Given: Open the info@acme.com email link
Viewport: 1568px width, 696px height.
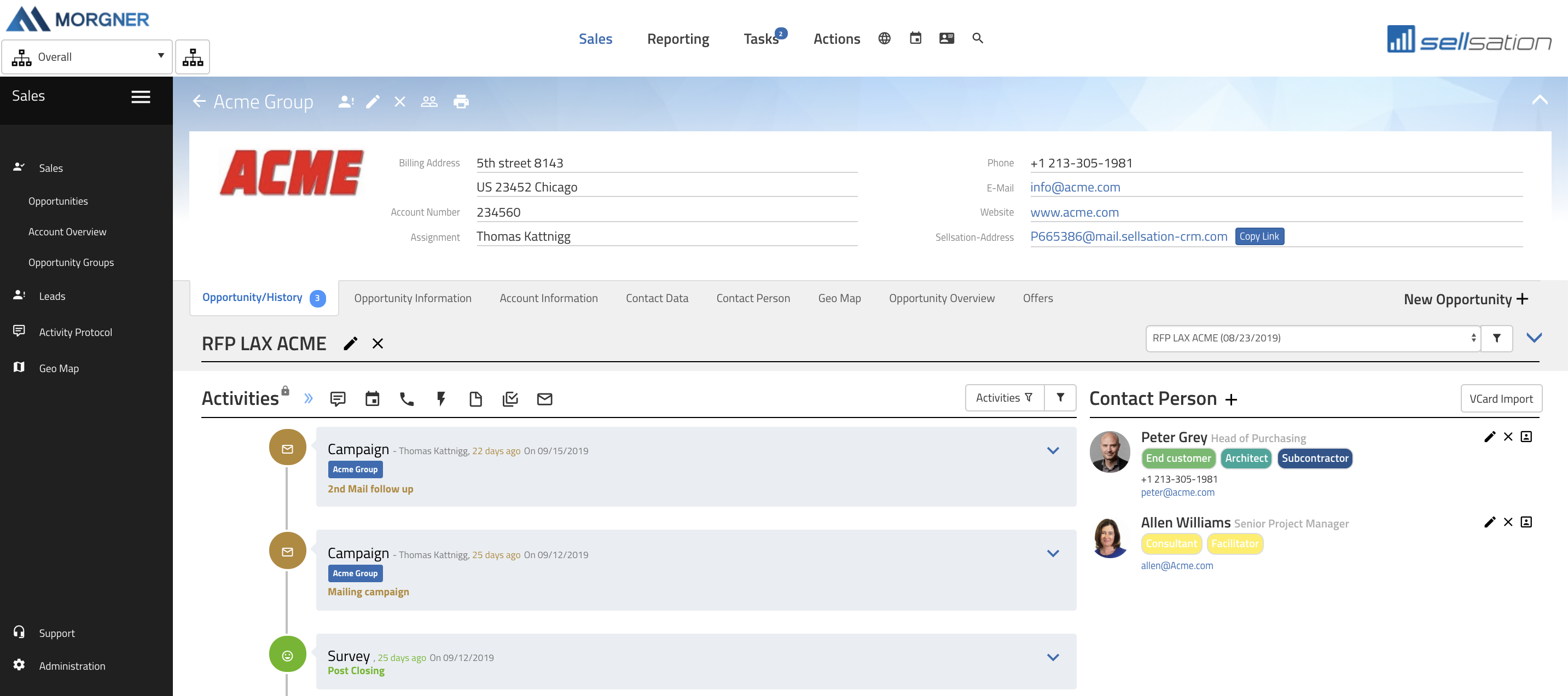Looking at the screenshot, I should click(1075, 187).
